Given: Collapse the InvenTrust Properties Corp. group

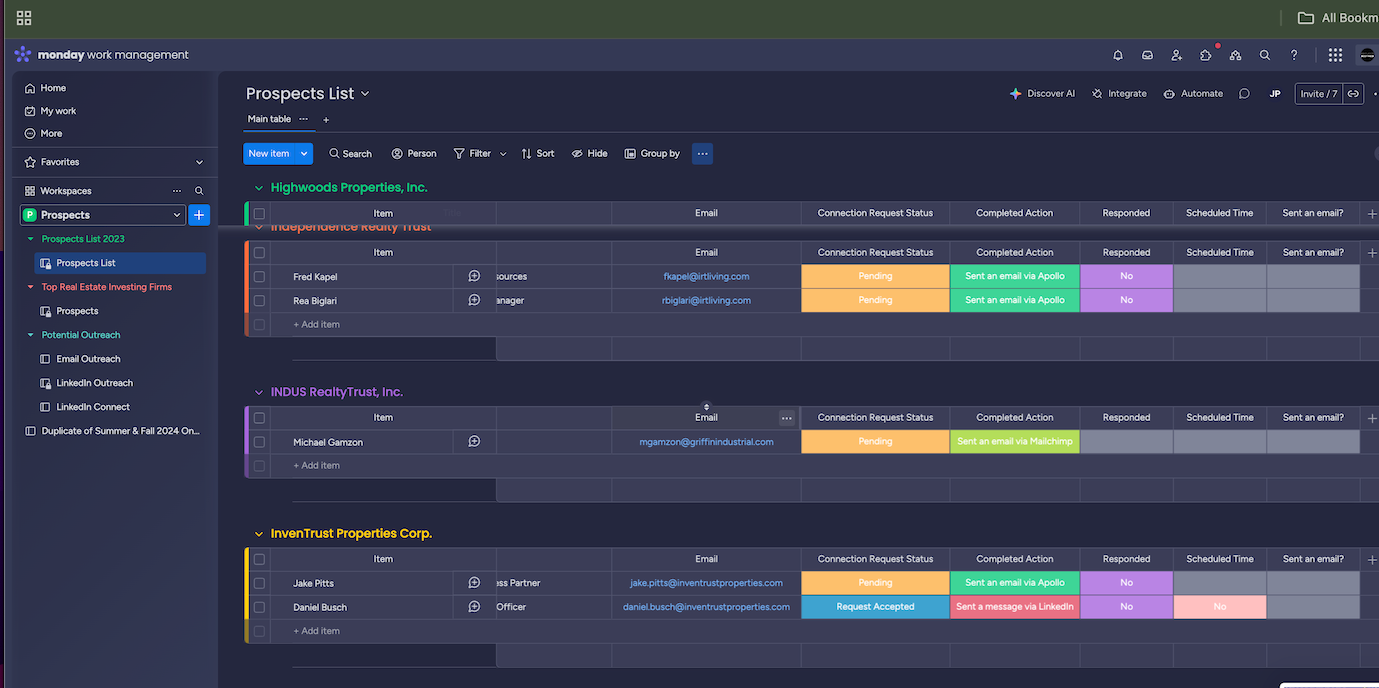Looking at the screenshot, I should pyautogui.click(x=259, y=534).
